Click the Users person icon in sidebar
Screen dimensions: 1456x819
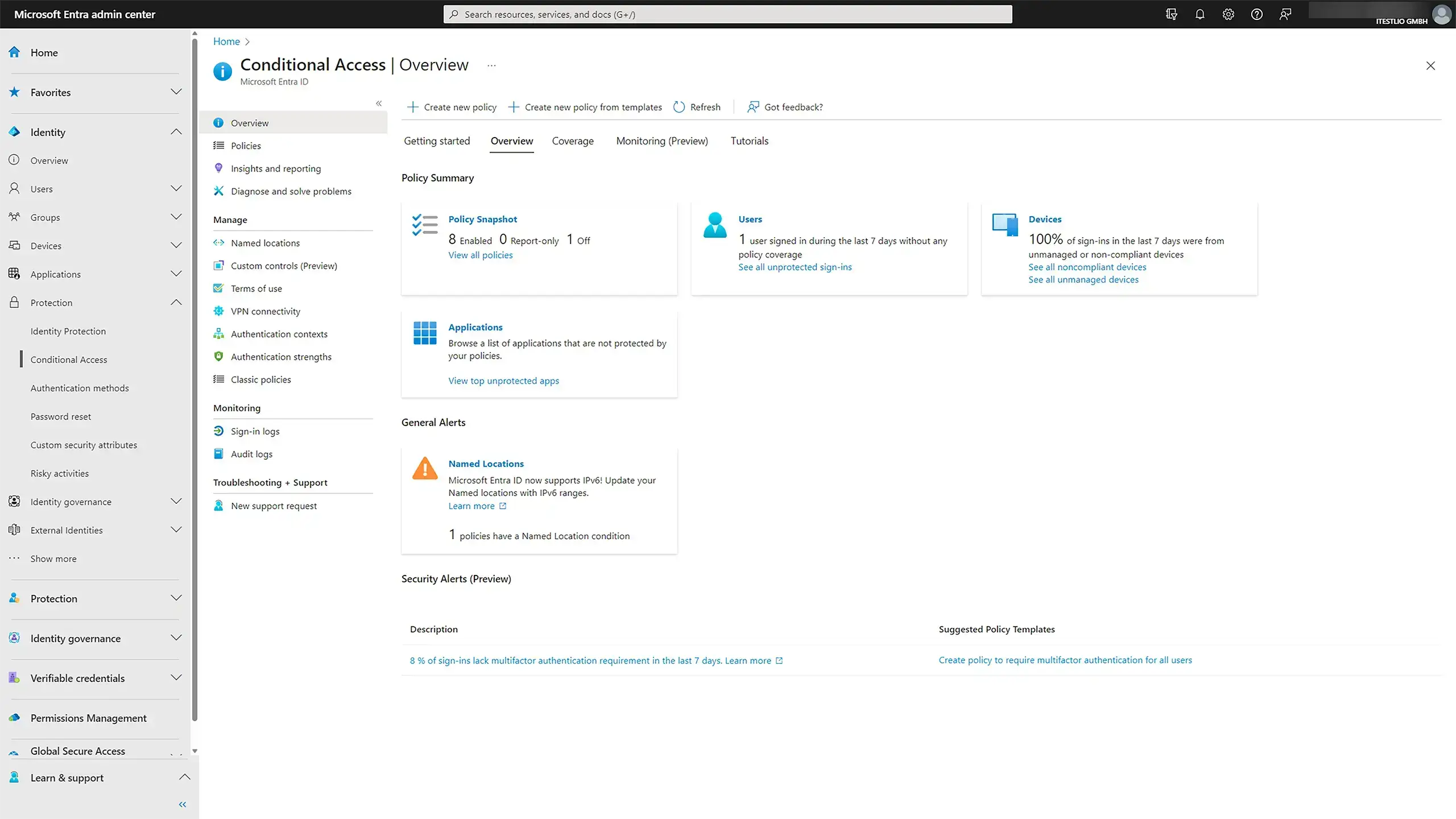tap(14, 189)
